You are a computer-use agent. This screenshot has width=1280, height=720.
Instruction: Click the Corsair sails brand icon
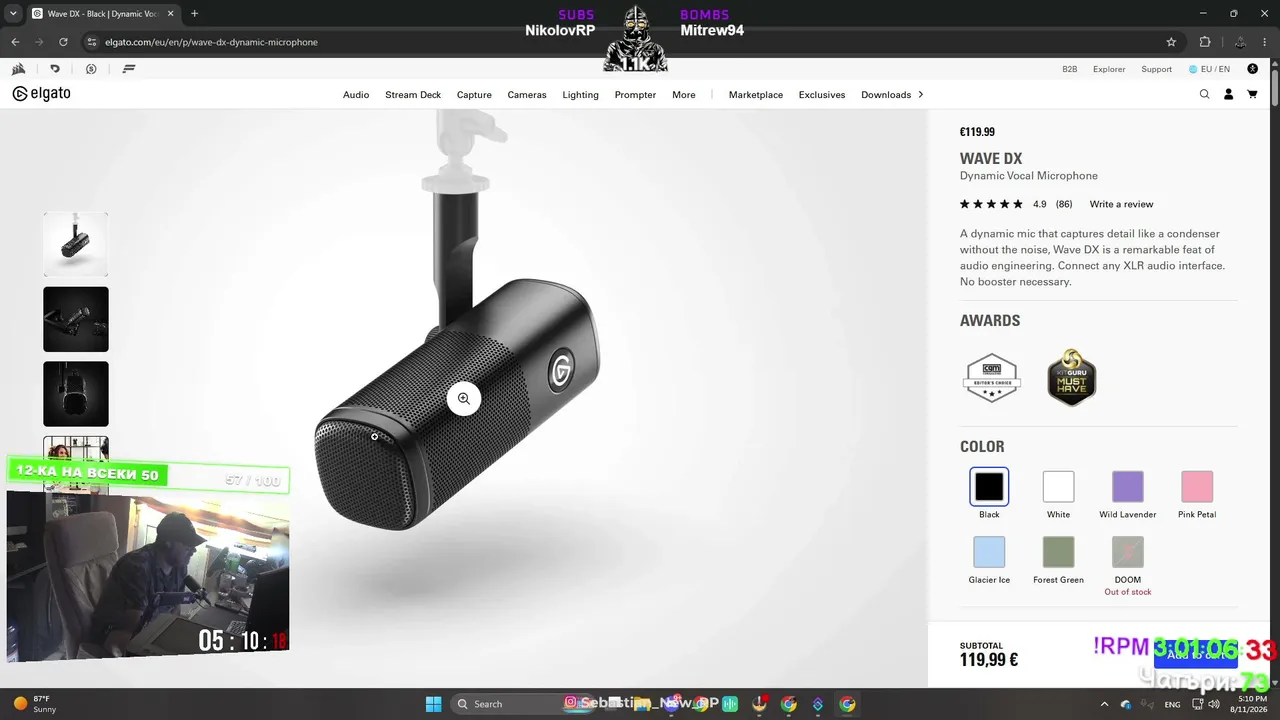click(x=18, y=69)
